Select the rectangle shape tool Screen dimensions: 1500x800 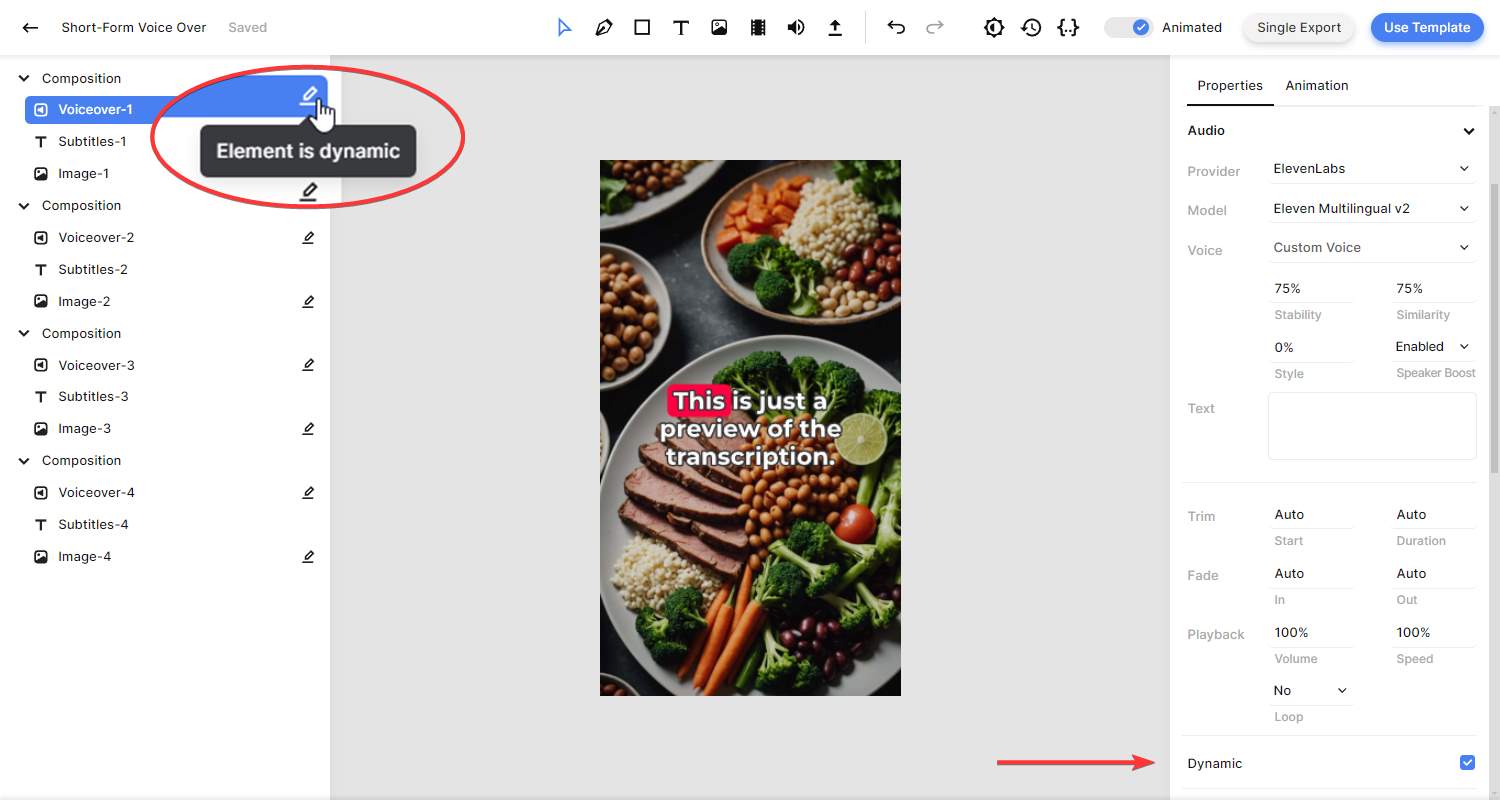(x=642, y=28)
